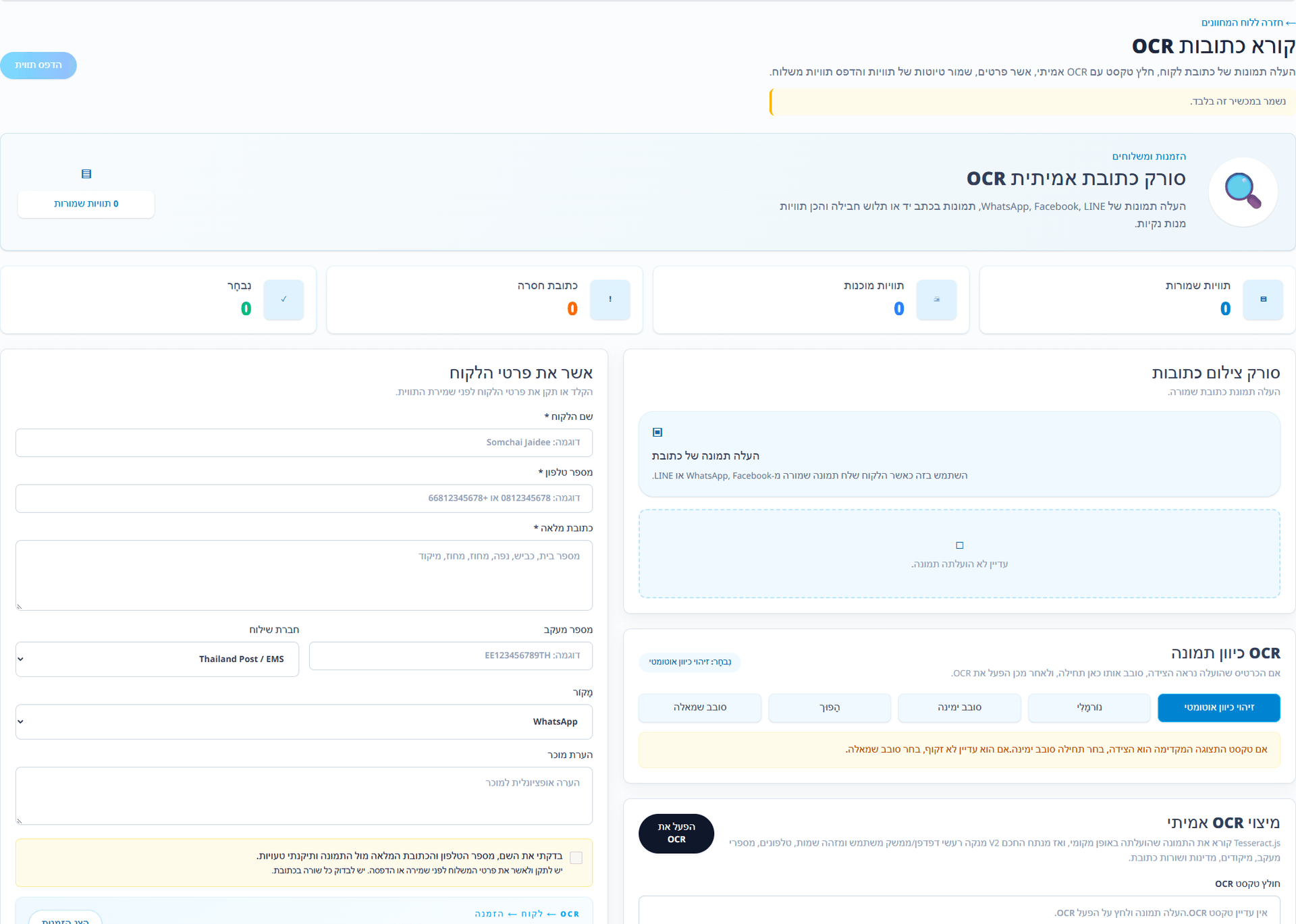Click the full address text area
Screen dimensions: 1296x924
click(304, 575)
